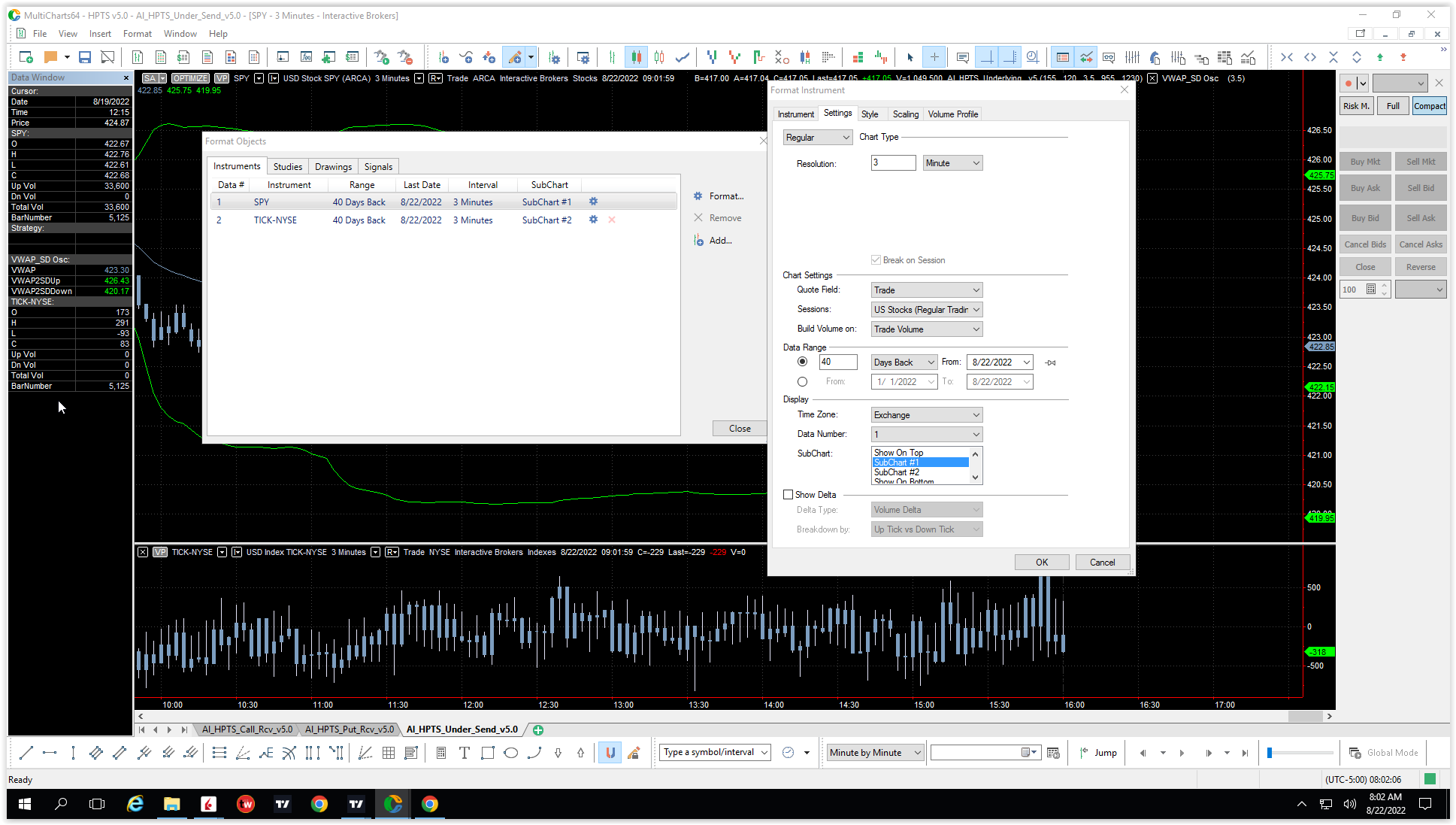Image resolution: width=1456 pixels, height=825 pixels.
Task: Click the add new chart tab plus icon
Action: (x=538, y=729)
